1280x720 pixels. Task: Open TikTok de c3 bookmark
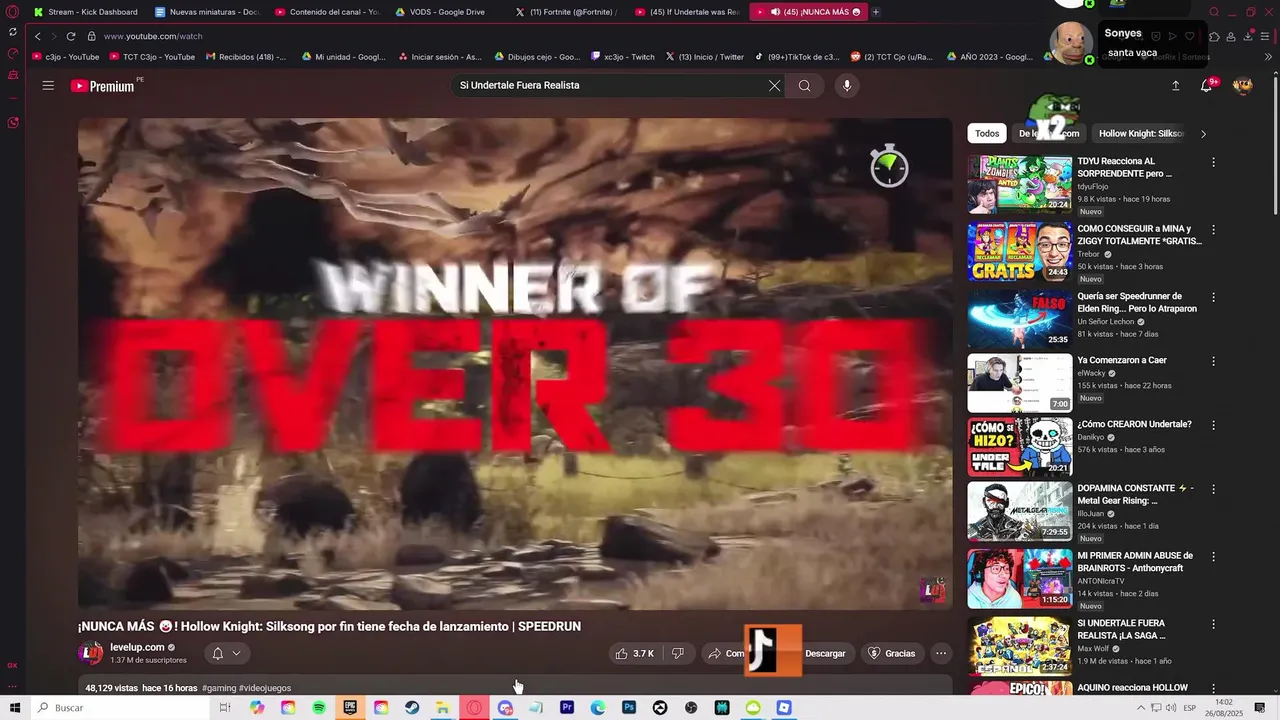tap(797, 57)
